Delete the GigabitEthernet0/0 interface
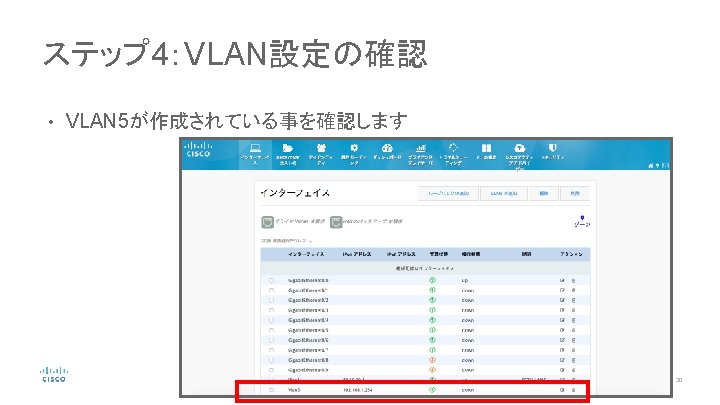720x405 pixels. tap(573, 280)
